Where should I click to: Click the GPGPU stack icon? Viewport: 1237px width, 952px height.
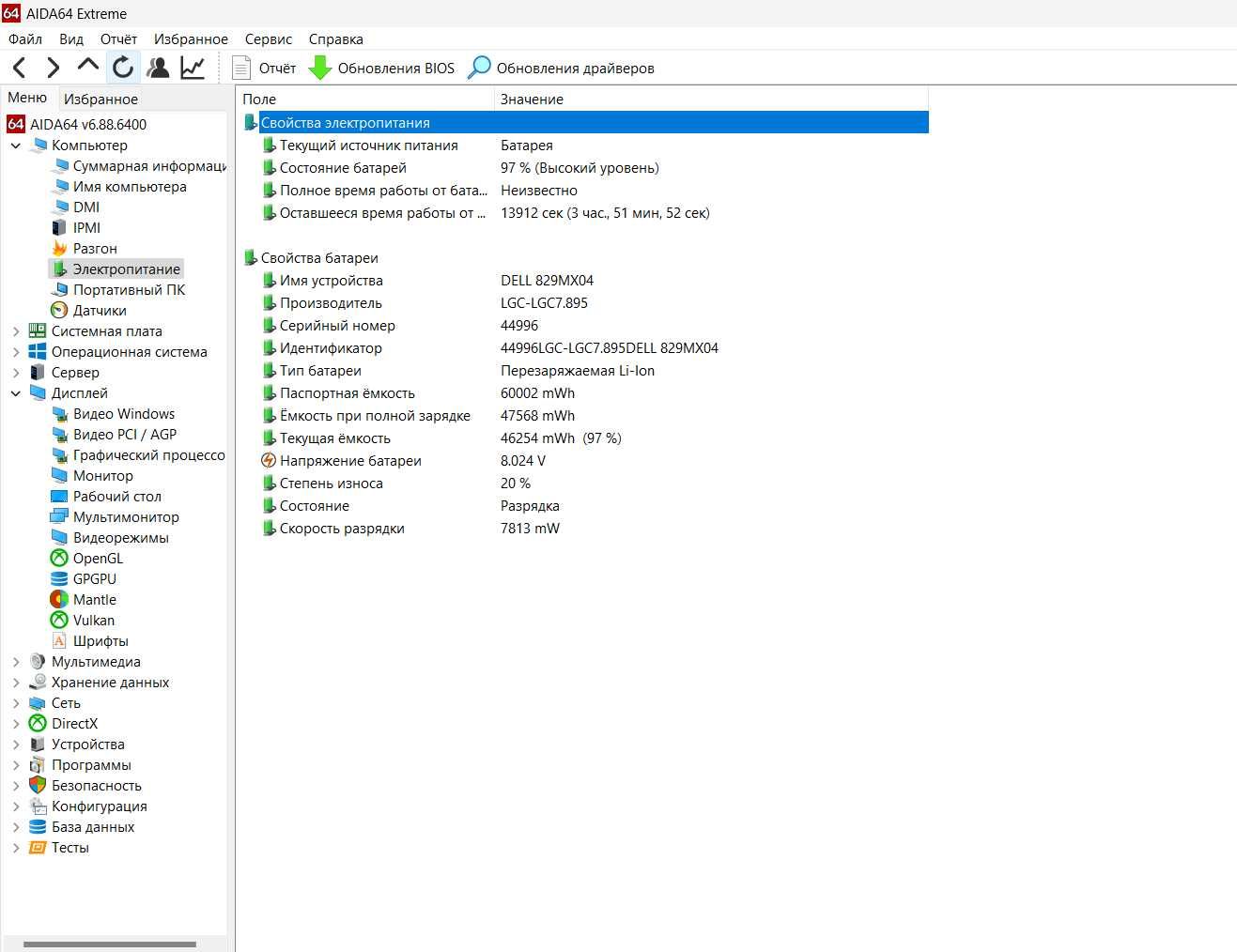coord(59,579)
